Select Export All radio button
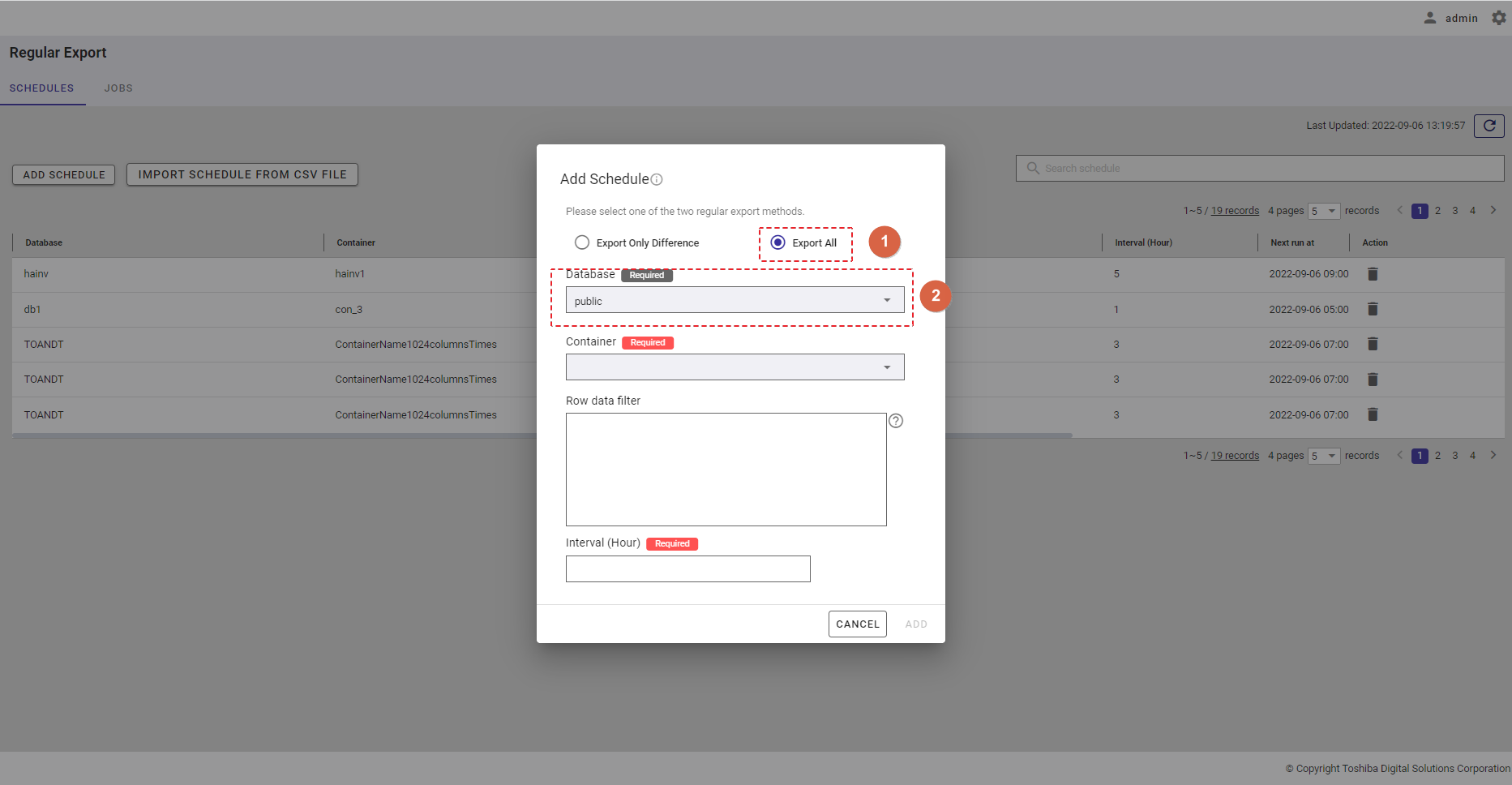The width and height of the screenshot is (1512, 785). (x=777, y=242)
